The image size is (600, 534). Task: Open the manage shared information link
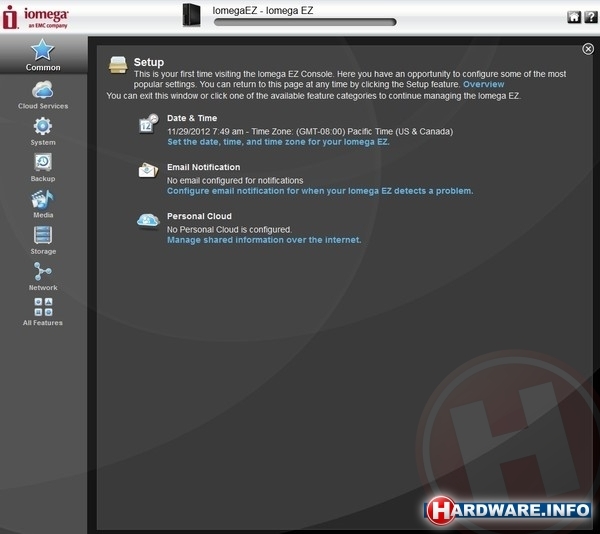pos(264,240)
